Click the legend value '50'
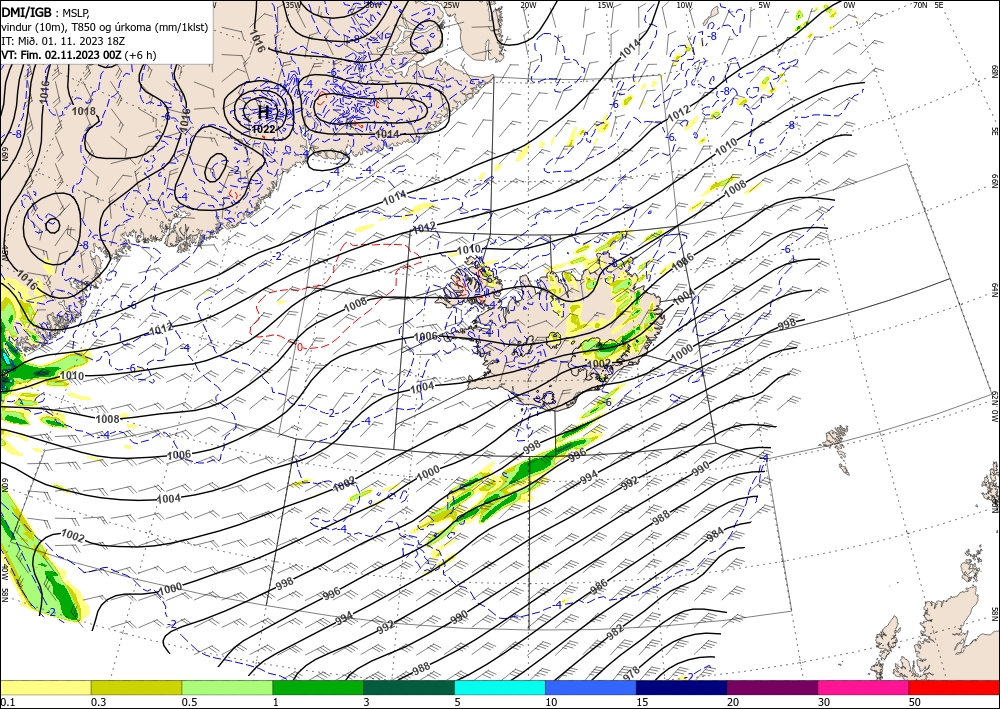Image resolution: width=1000 pixels, height=709 pixels. click(x=915, y=702)
